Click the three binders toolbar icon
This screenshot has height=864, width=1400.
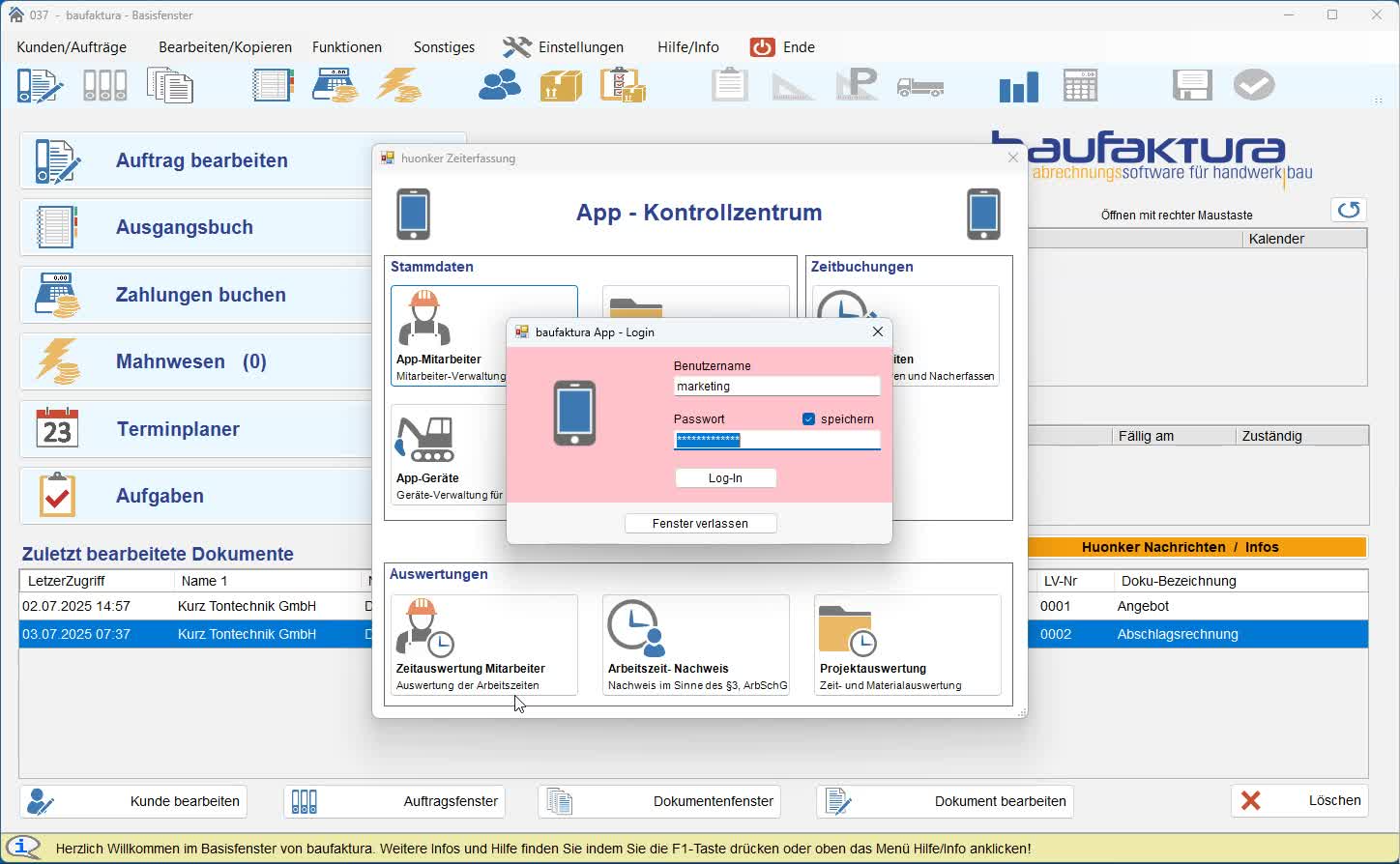pos(105,86)
